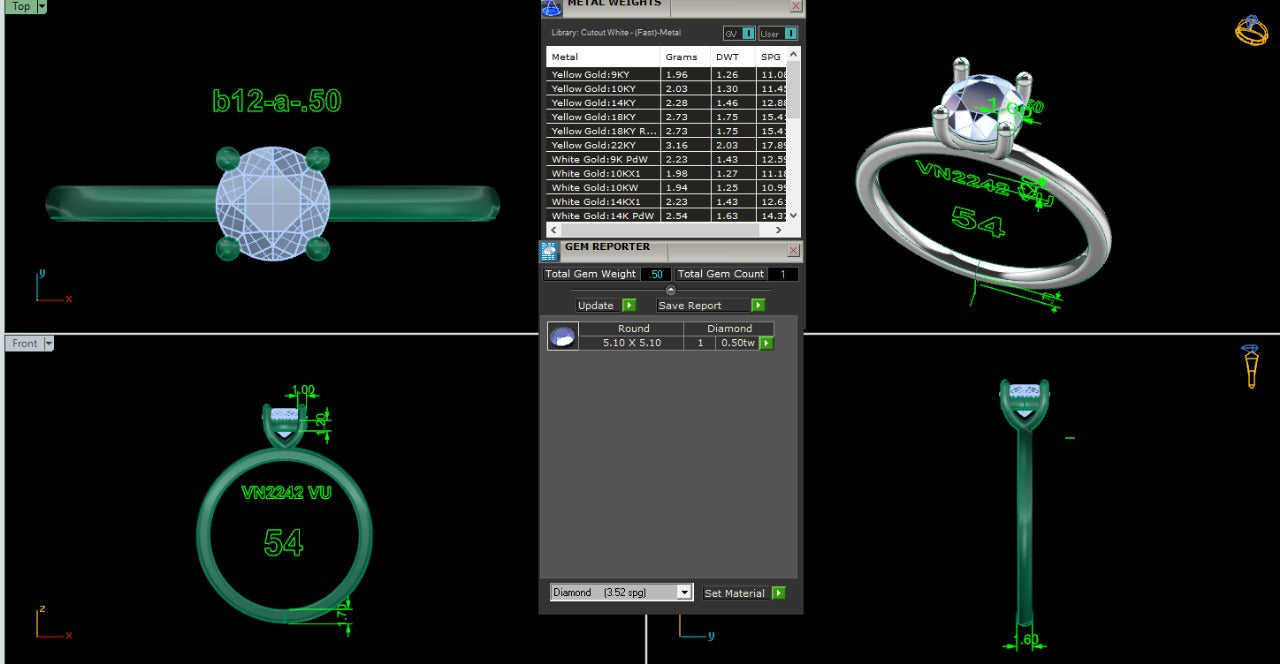Click the Diamond cell in gem table
The width and height of the screenshot is (1280, 664).
[x=729, y=328]
